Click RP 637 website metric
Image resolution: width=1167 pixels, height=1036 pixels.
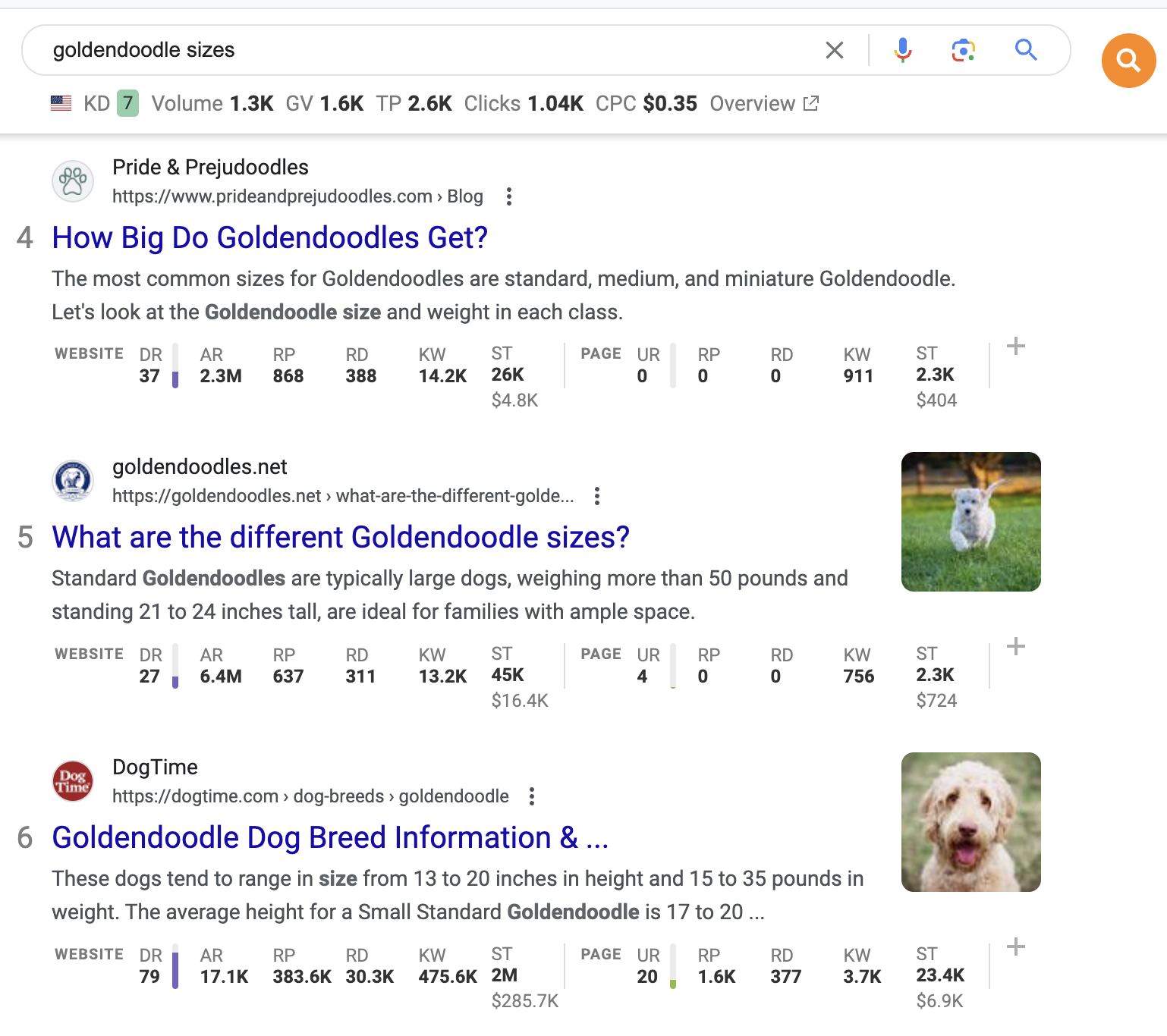click(x=288, y=666)
